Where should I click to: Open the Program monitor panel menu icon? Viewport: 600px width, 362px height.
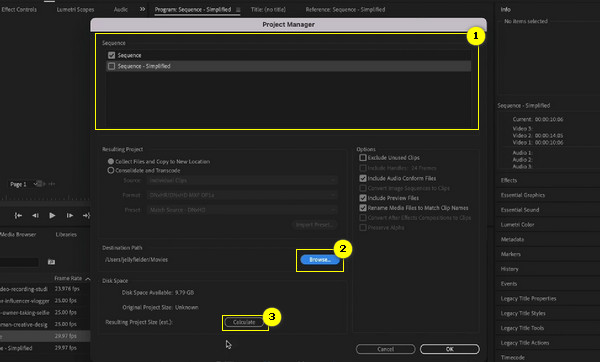click(238, 10)
